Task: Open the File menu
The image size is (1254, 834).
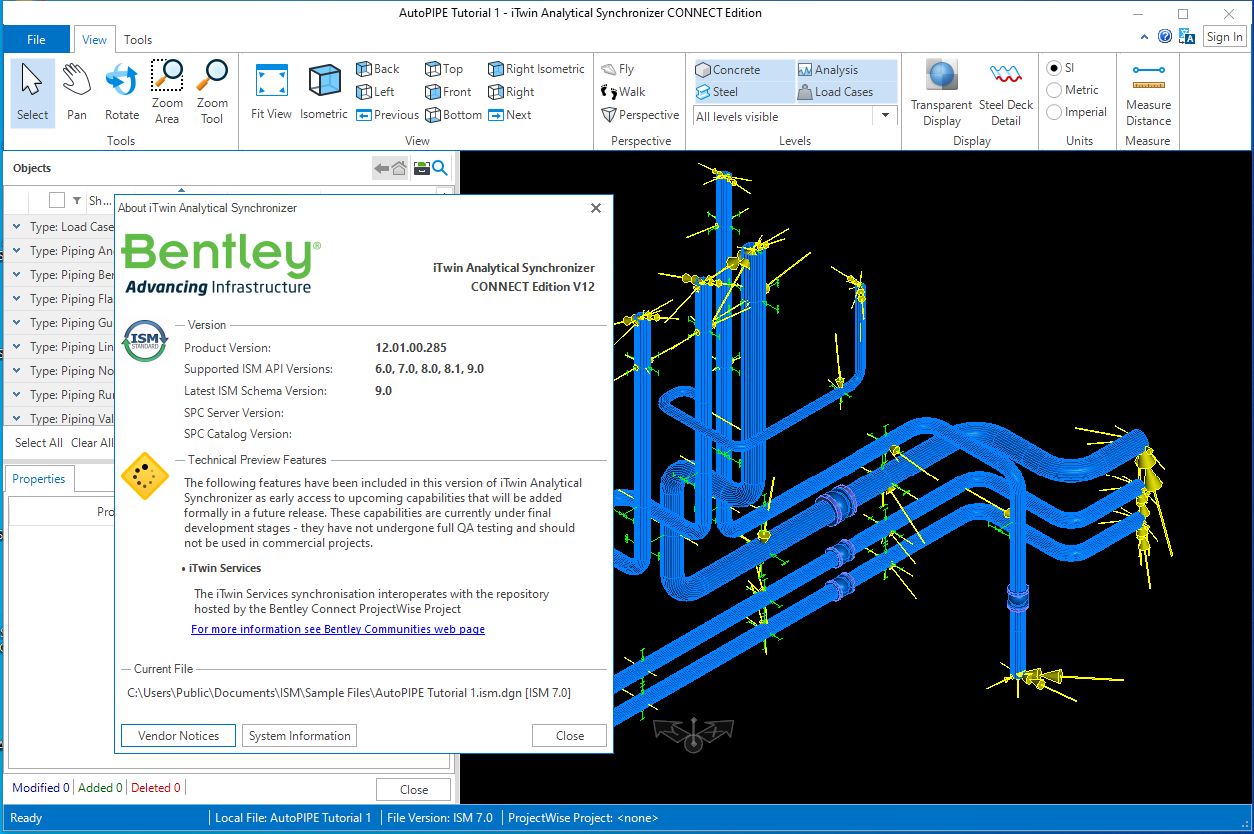Action: pos(36,40)
